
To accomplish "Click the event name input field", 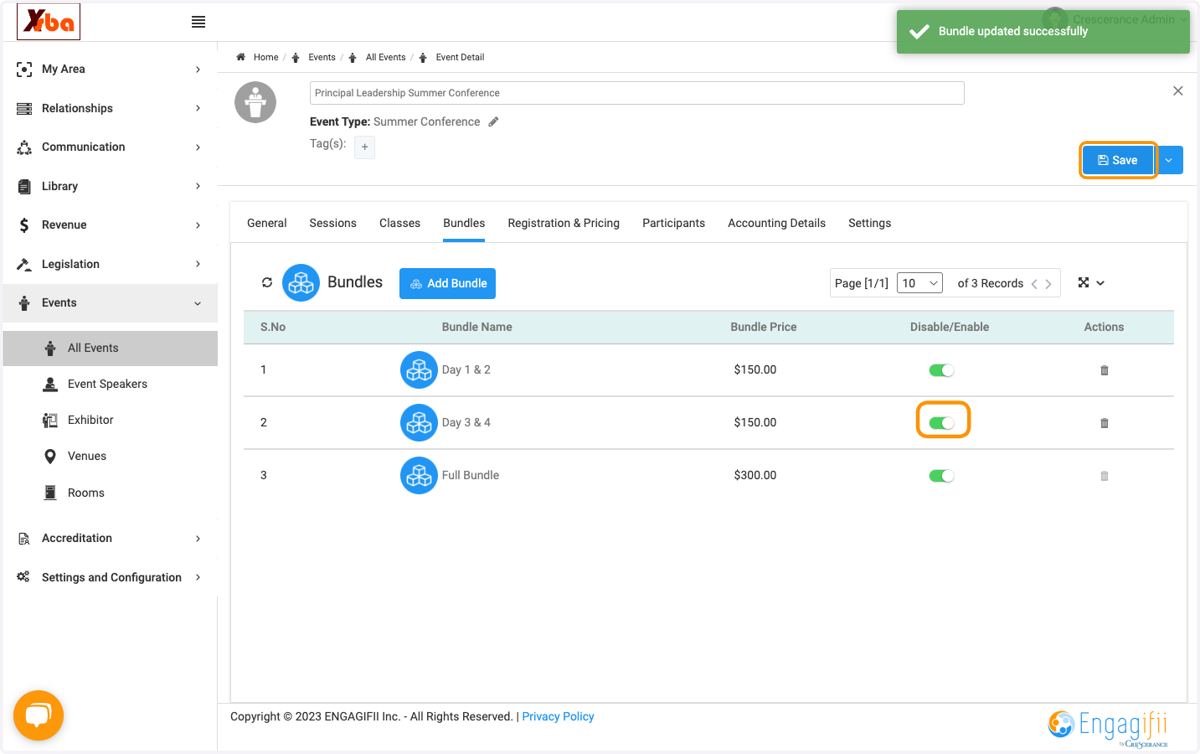I will (637, 93).
